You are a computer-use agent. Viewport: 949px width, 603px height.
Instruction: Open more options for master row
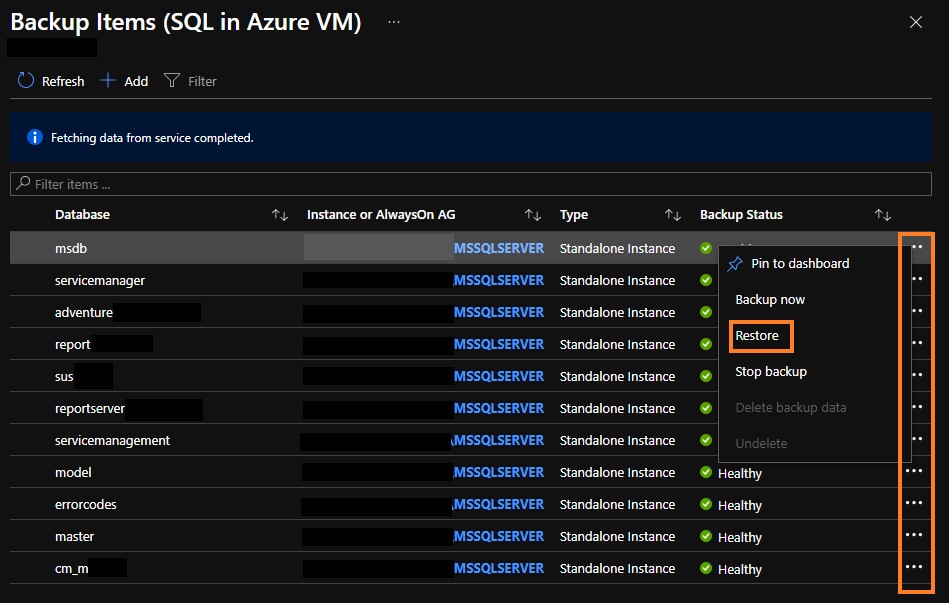tap(914, 535)
